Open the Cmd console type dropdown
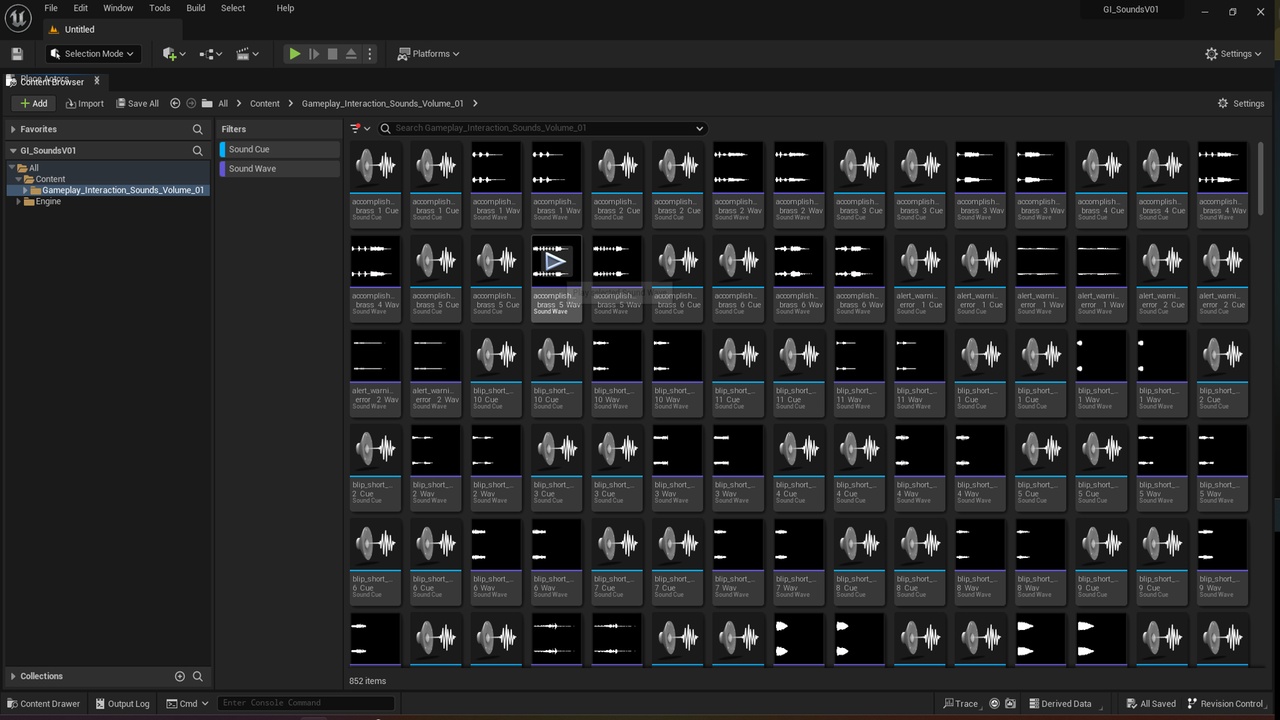This screenshot has height=720, width=1280. click(188, 703)
